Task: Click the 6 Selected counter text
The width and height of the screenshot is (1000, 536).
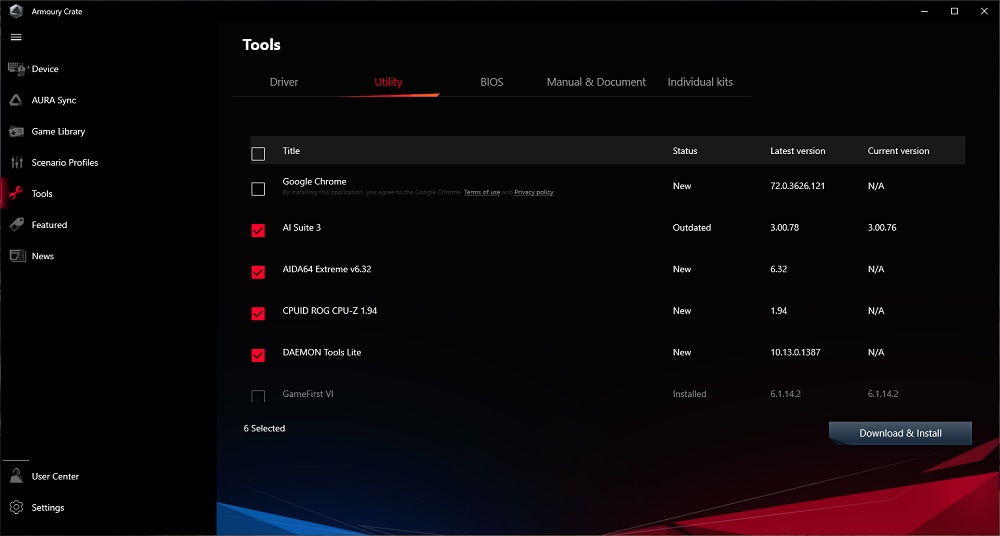Action: (264, 428)
